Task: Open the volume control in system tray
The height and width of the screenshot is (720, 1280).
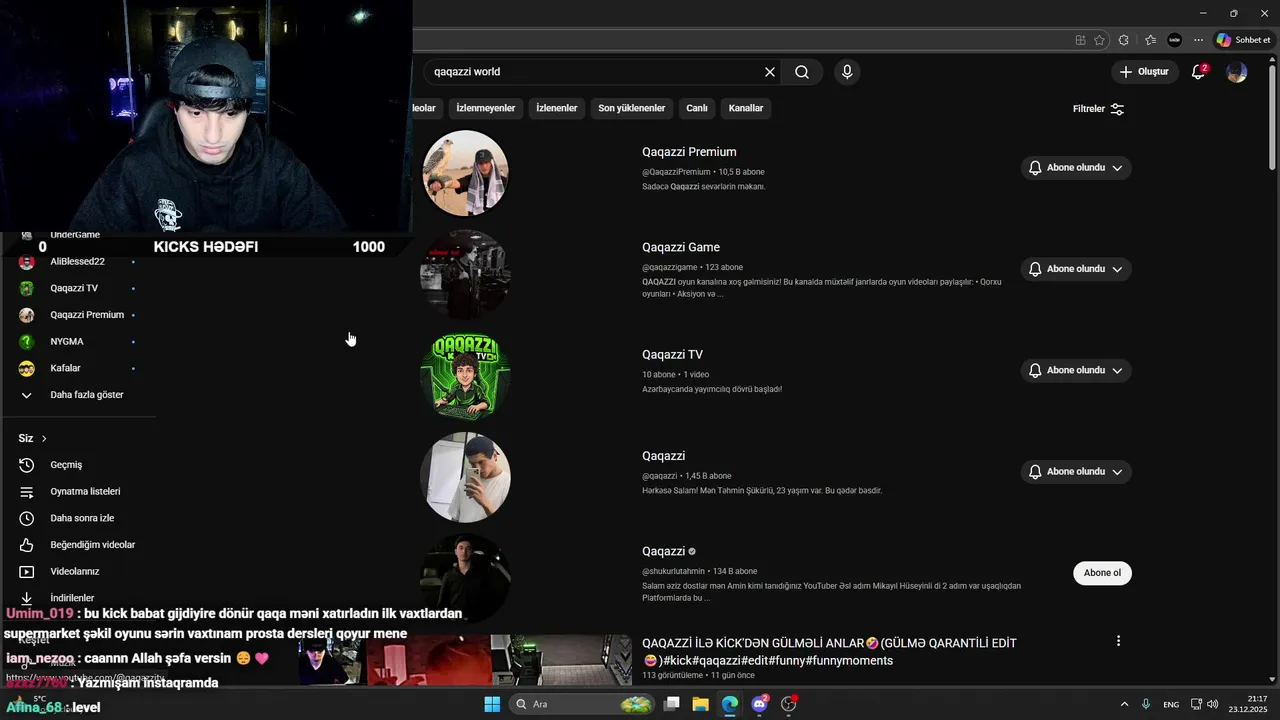Action: coord(1213,704)
